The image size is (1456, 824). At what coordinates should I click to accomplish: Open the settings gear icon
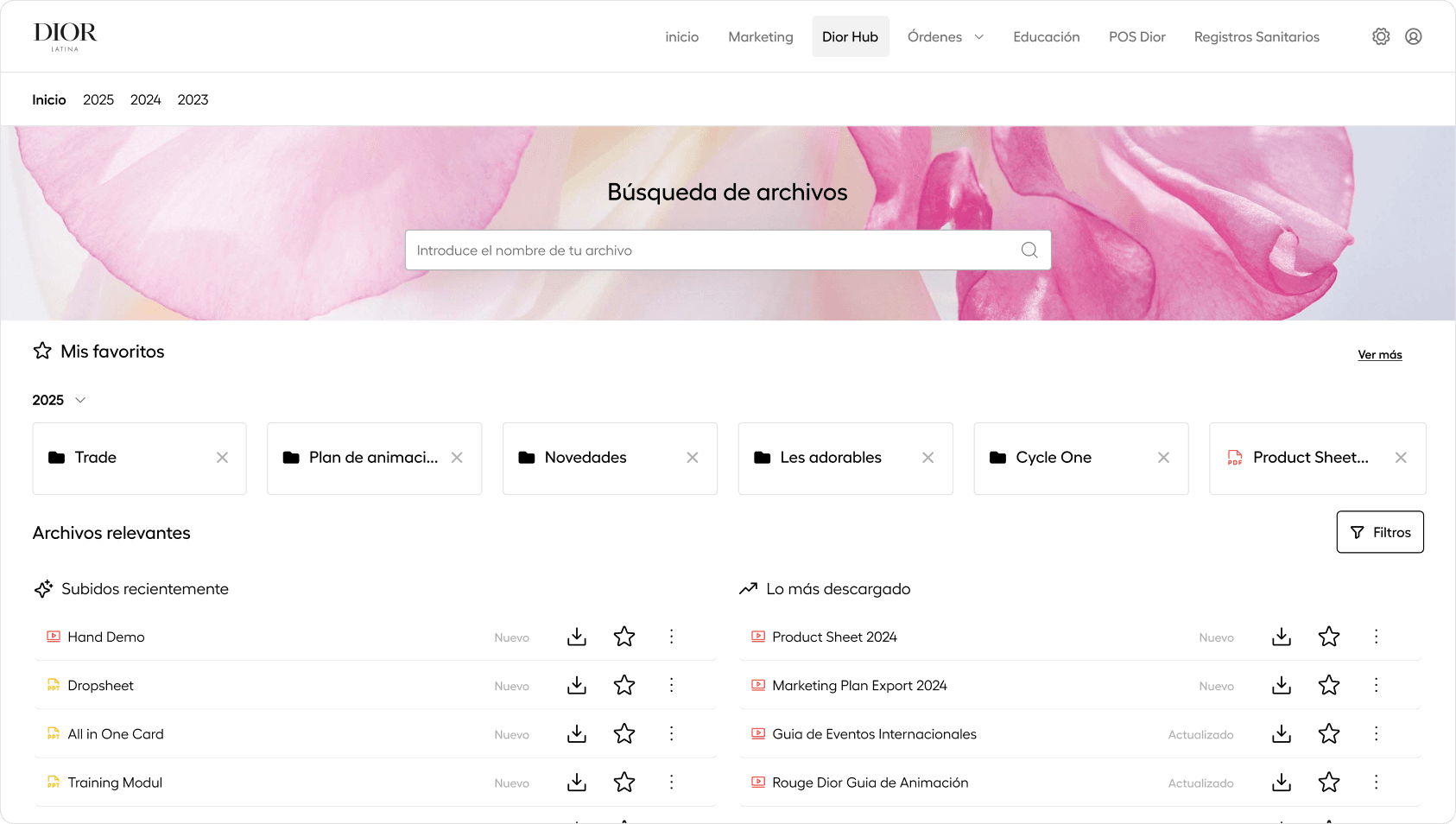tap(1380, 36)
